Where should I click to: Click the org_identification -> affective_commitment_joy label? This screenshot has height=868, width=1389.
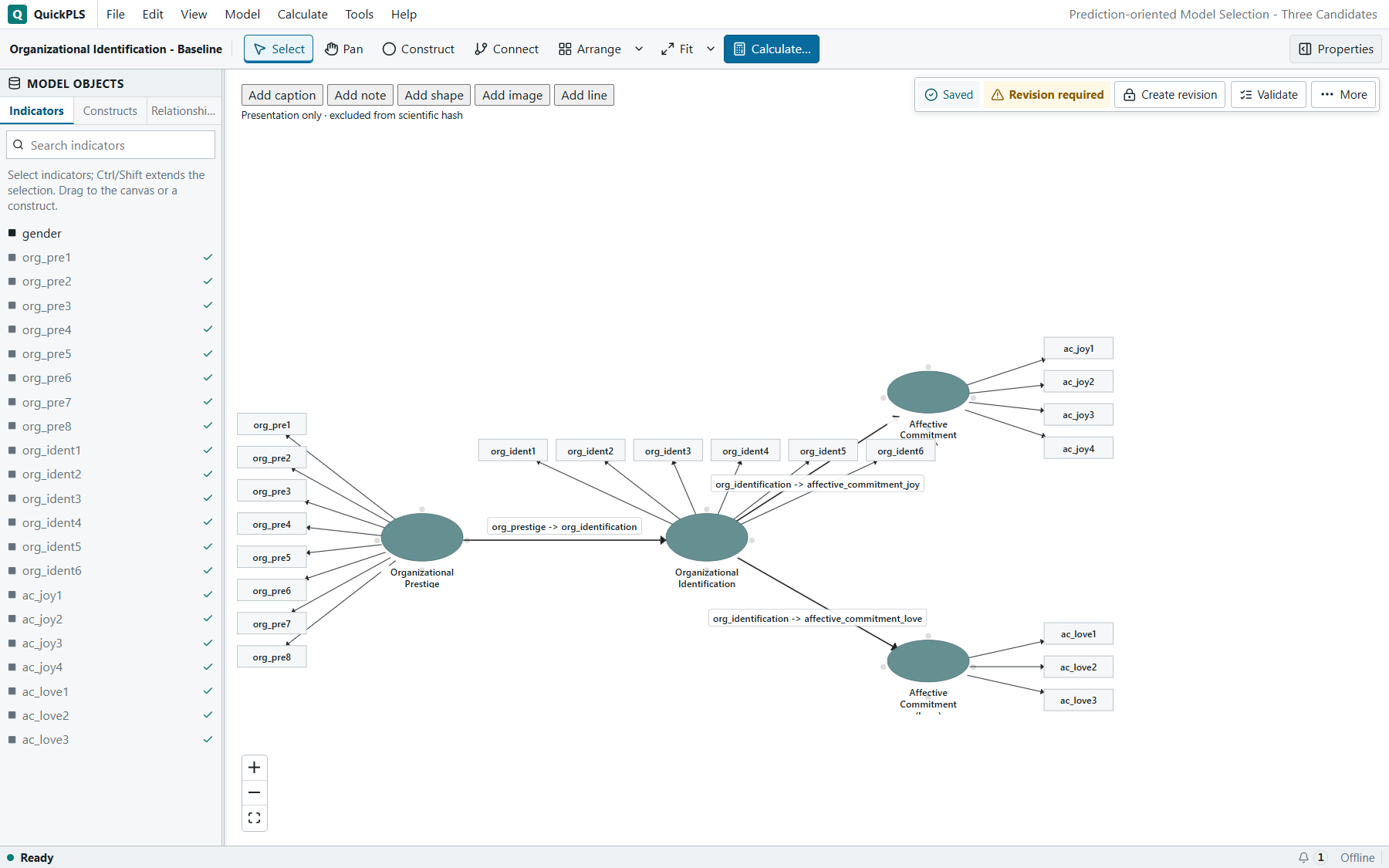(x=817, y=485)
